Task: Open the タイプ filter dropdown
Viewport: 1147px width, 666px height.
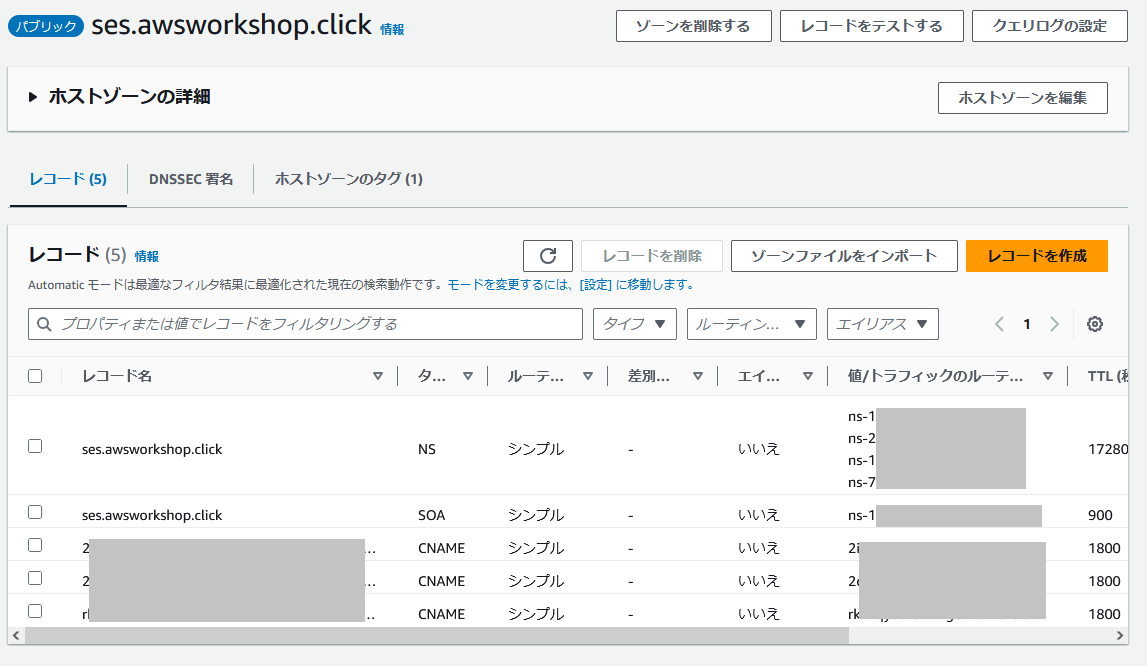Action: coord(634,324)
